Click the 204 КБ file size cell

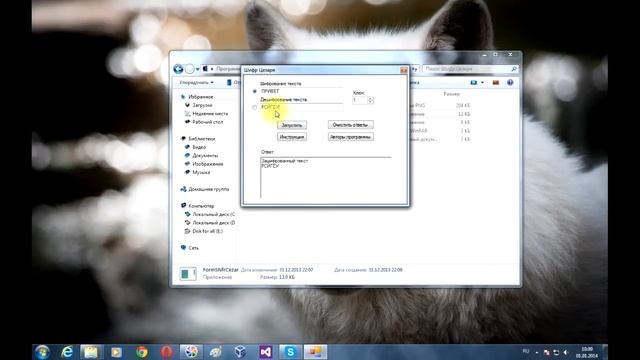point(463,105)
